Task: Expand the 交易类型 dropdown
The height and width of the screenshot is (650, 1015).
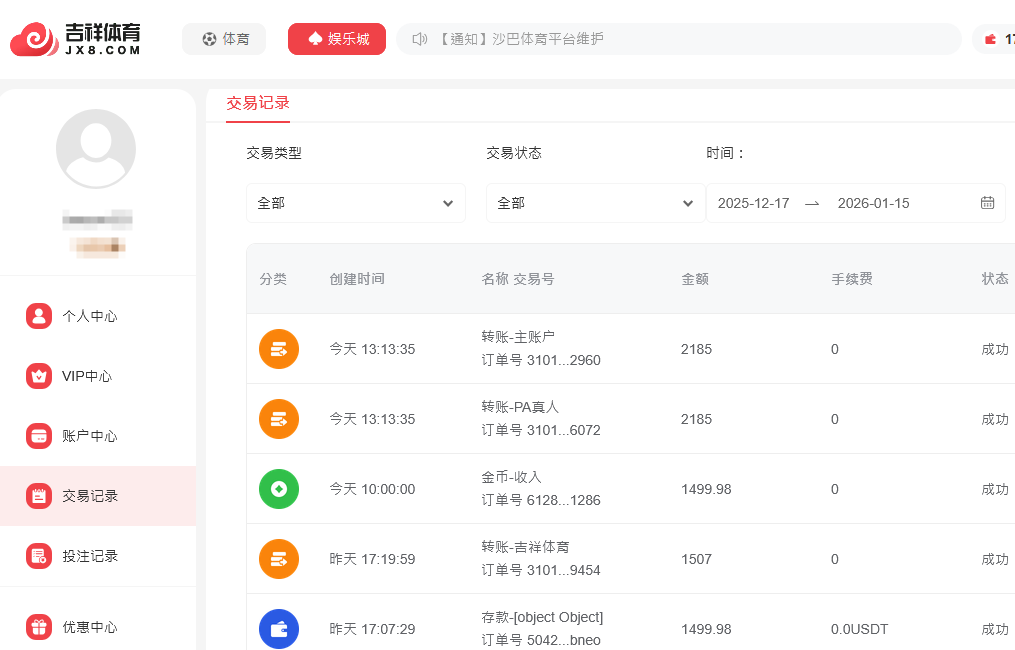Action: tap(355, 203)
